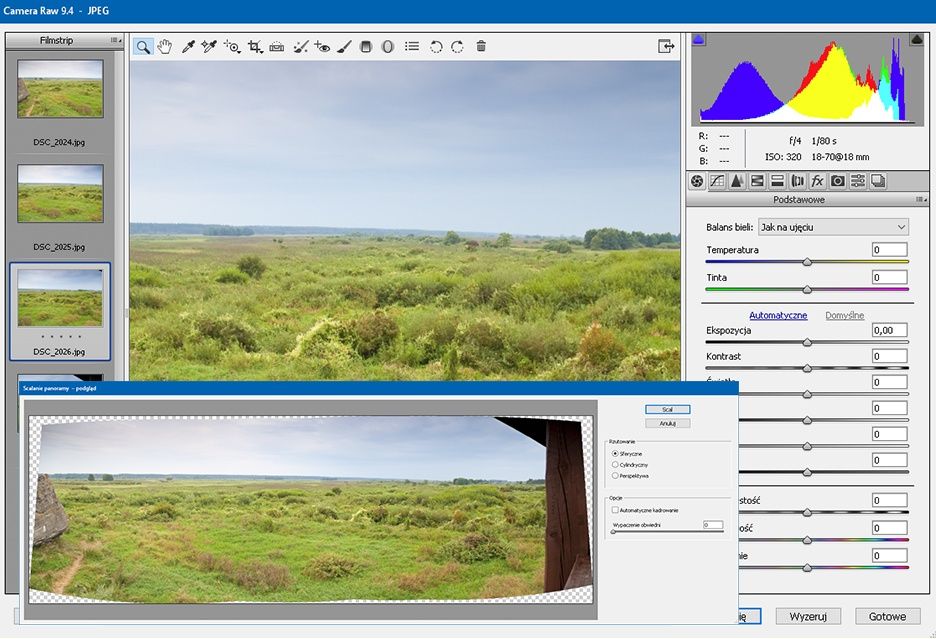
Task: Select the DSC_2025.jpg thumbnail in Filmstrip
Action: [60, 193]
